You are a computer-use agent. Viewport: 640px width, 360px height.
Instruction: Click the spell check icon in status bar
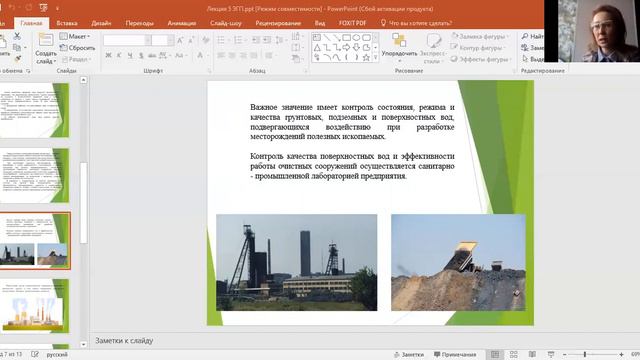pyautogui.click(x=35, y=354)
